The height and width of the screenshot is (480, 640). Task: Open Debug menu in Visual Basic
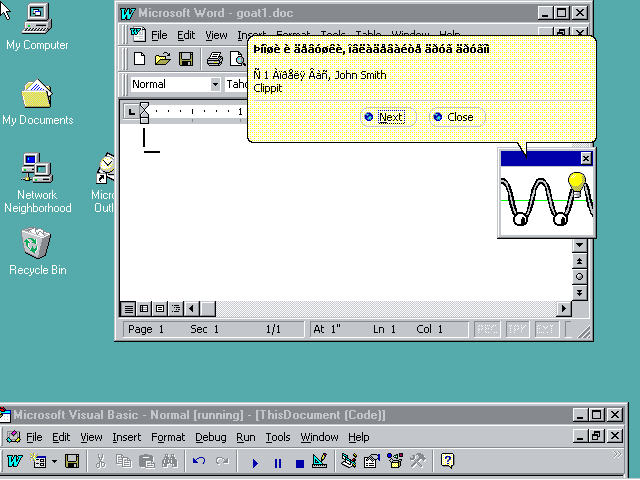click(x=211, y=438)
